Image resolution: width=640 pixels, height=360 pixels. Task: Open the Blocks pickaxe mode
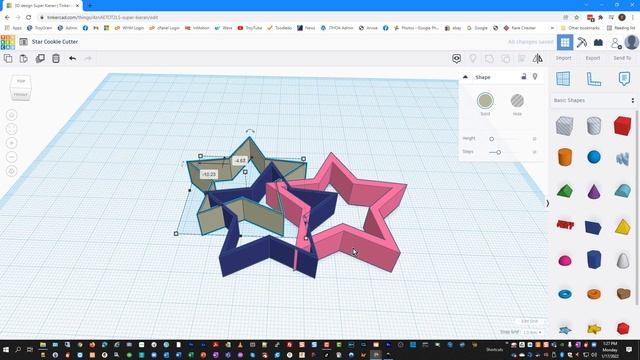582,42
